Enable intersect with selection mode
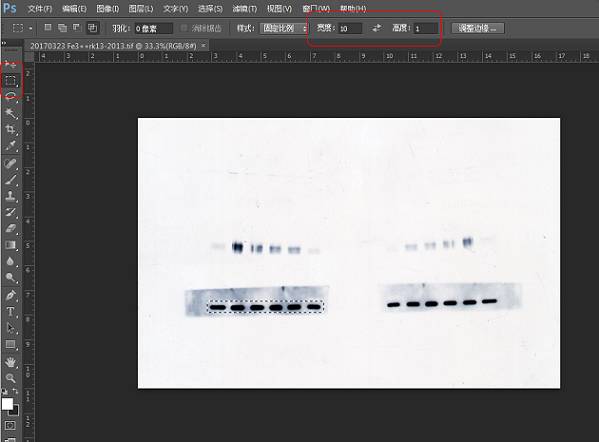Viewport: 599px width, 442px height. click(92, 28)
